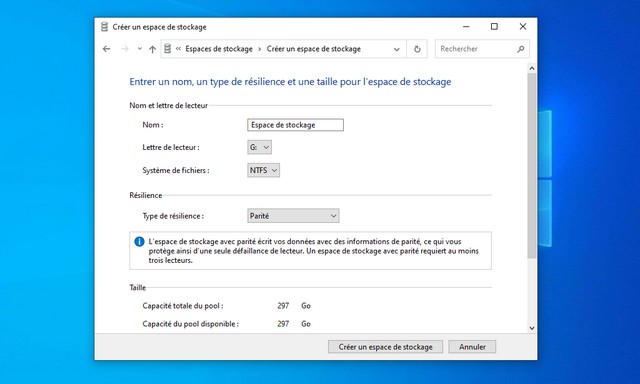Click the Capacité totale du pool label
This screenshot has width=640, height=384.
coord(183,306)
